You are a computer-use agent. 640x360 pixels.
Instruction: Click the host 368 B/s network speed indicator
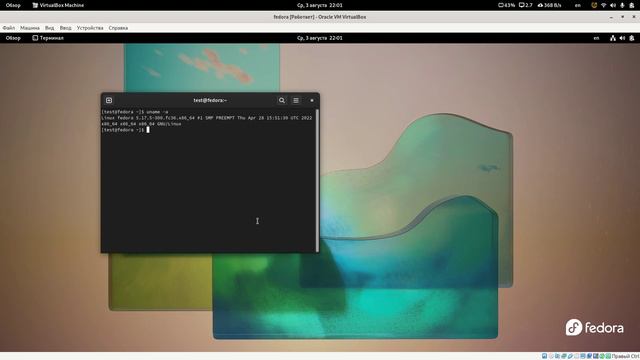tap(549, 5)
